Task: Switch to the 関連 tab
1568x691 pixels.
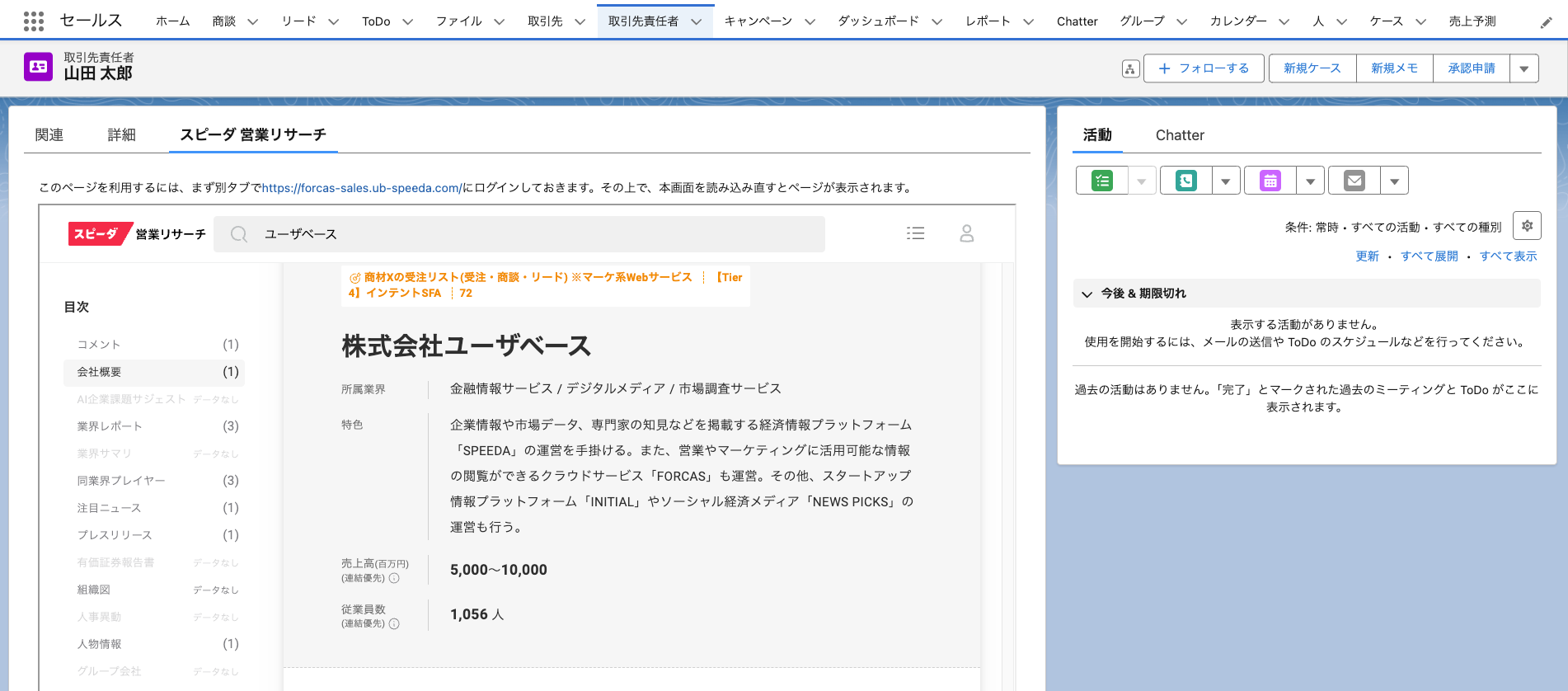Action: point(49,134)
